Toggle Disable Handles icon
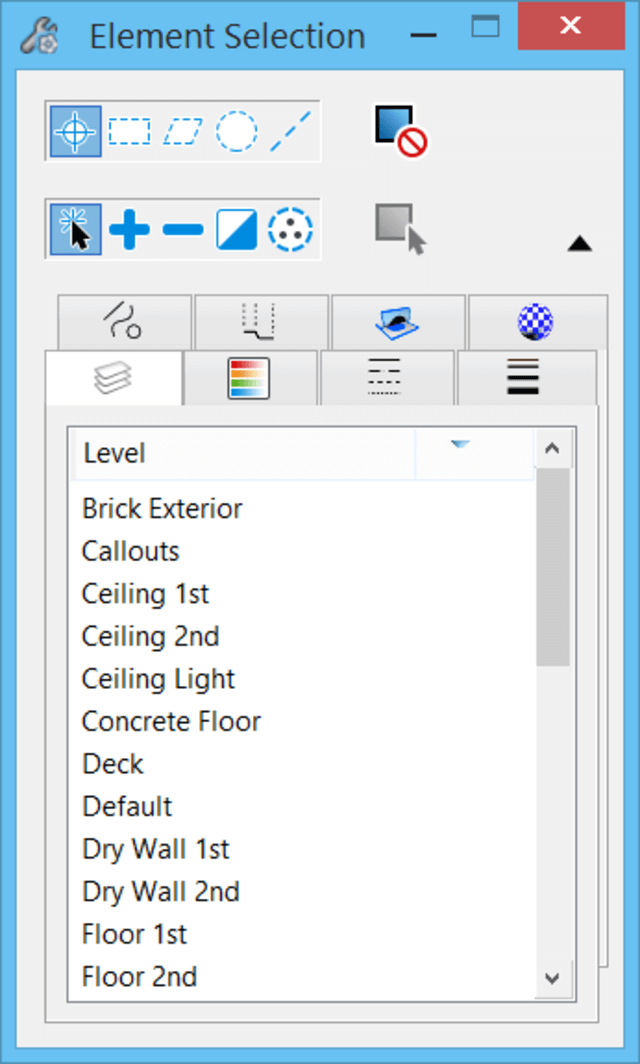Viewport: 640px width, 1064px height. coord(400,131)
